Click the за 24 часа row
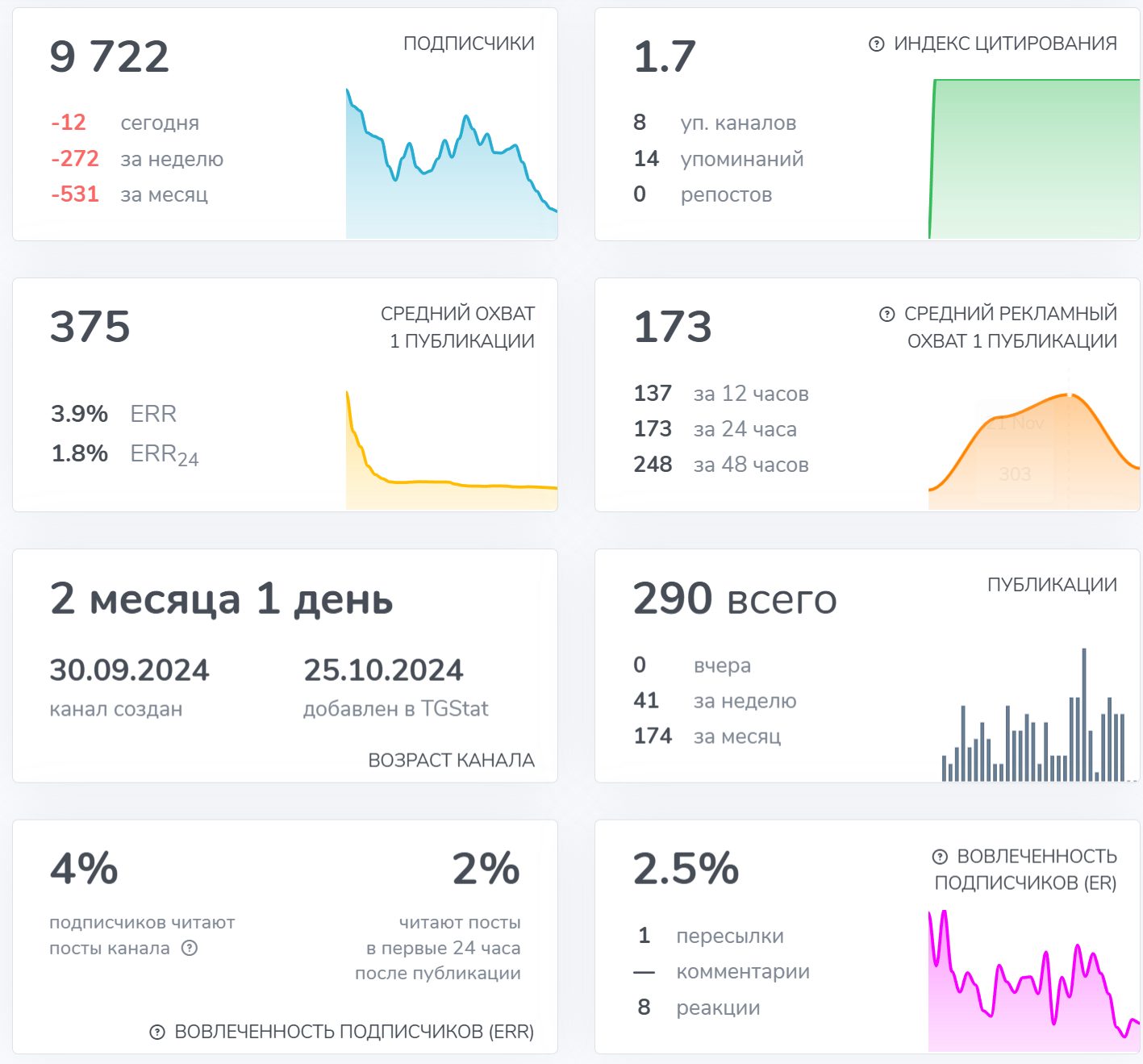1143x1064 pixels. [715, 429]
